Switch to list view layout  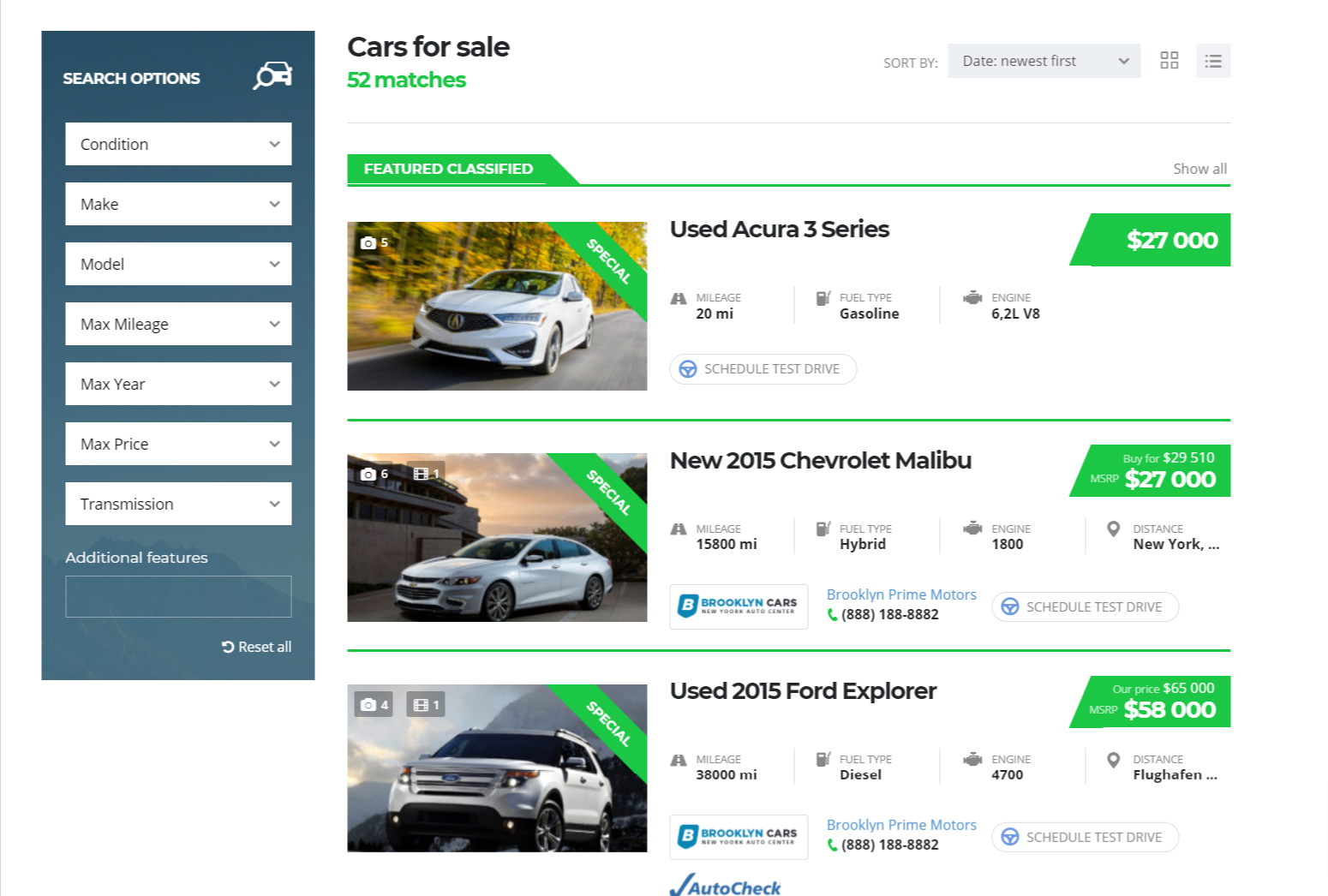[1212, 61]
